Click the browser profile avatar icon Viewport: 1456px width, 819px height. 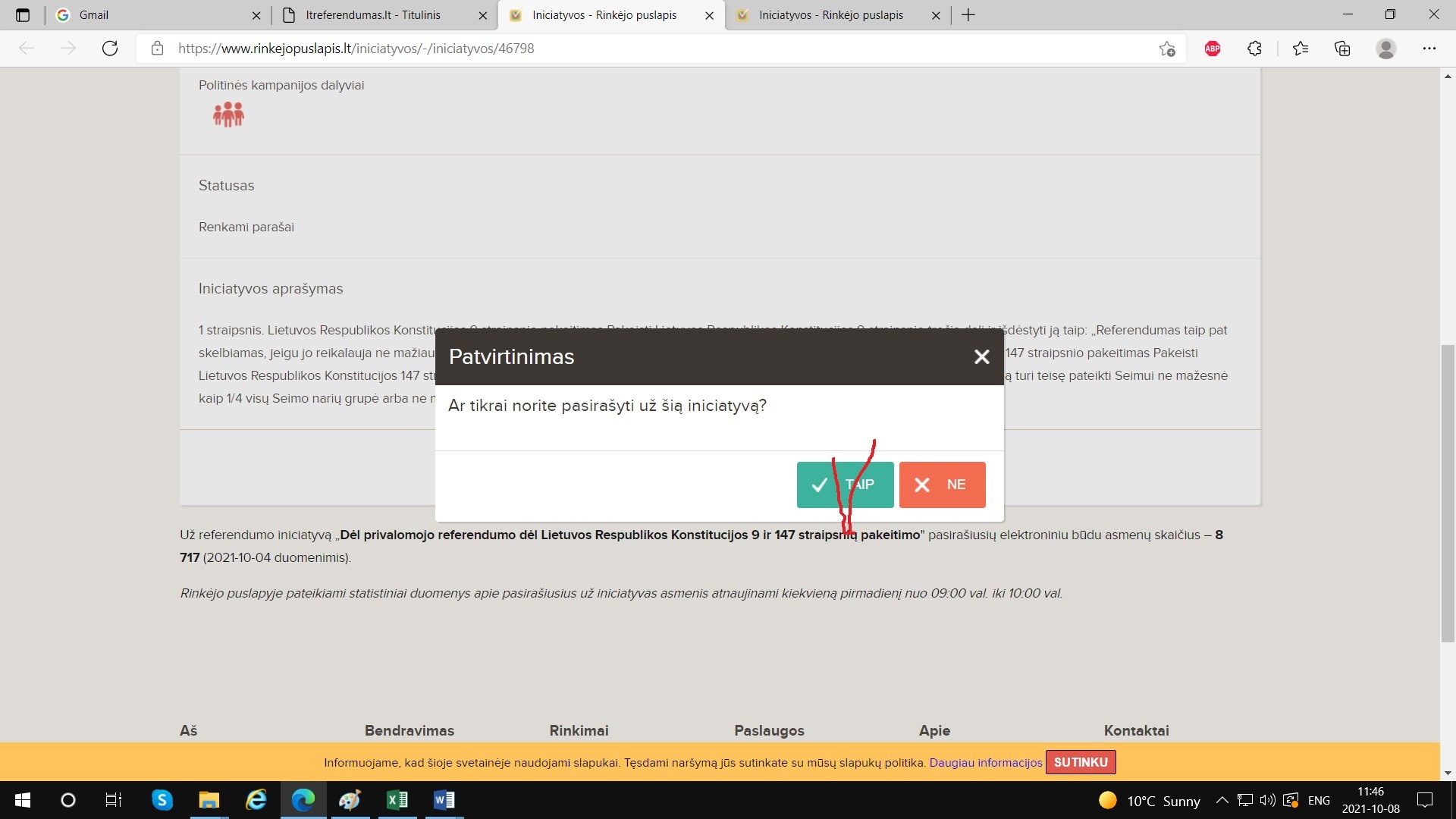[x=1385, y=49]
